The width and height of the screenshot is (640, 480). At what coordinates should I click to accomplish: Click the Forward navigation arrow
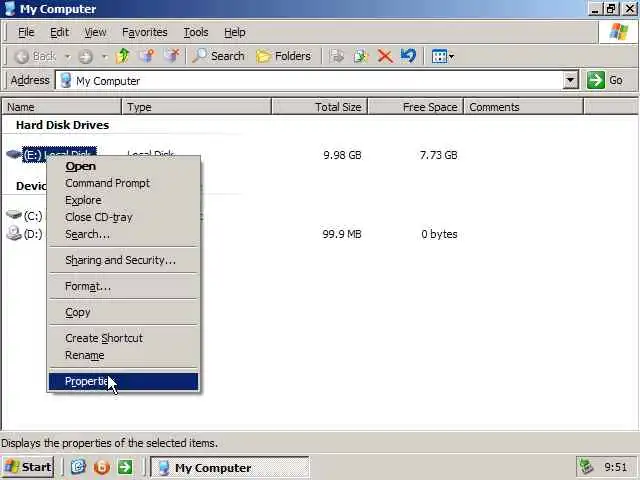click(x=85, y=56)
